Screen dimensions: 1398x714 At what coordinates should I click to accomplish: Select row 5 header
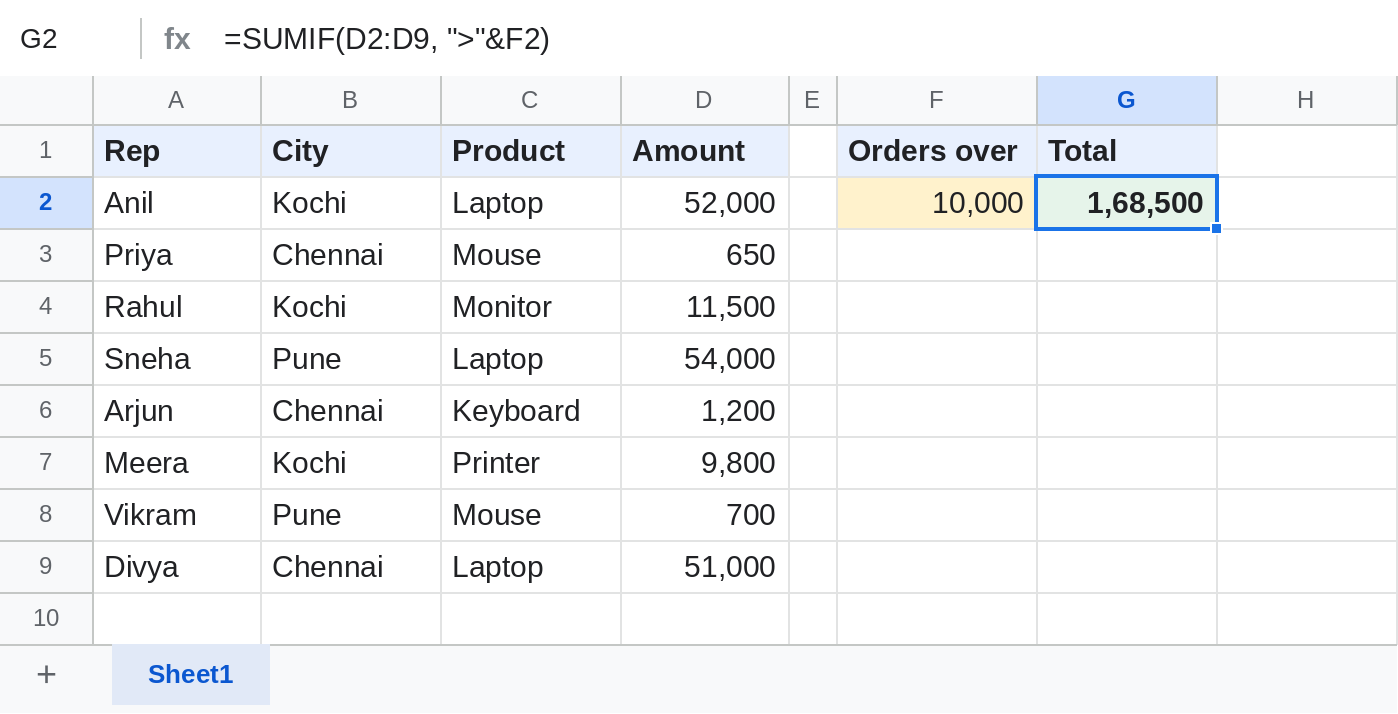pos(46,359)
